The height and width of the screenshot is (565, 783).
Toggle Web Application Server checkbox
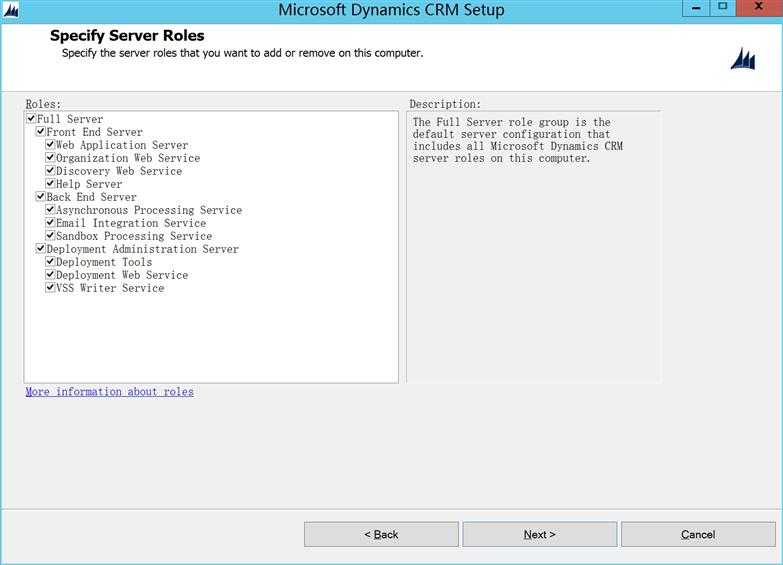[50, 144]
